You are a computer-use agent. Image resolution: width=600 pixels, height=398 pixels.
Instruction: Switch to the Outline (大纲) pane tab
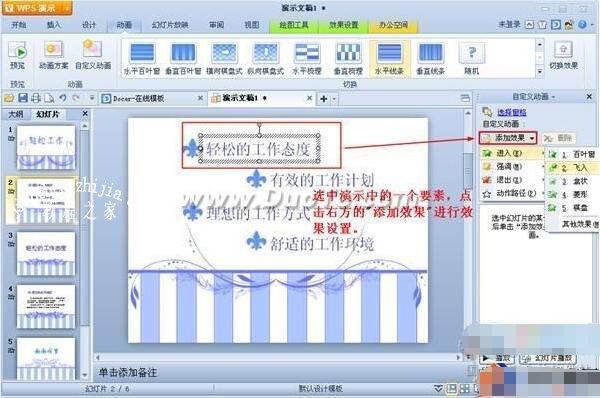coord(16,114)
